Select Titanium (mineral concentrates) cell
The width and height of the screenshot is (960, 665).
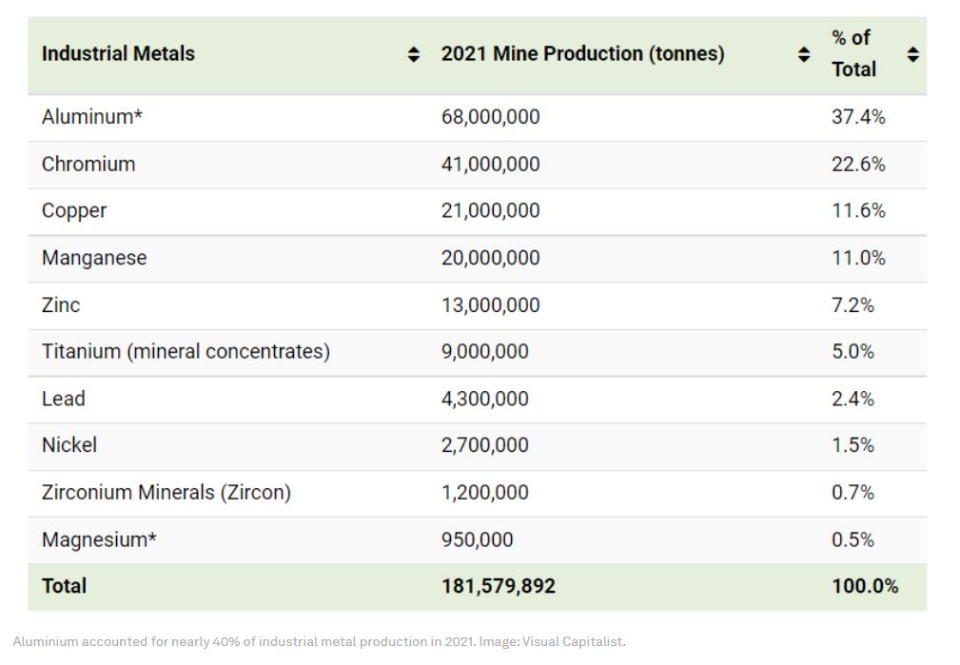[x=185, y=352]
